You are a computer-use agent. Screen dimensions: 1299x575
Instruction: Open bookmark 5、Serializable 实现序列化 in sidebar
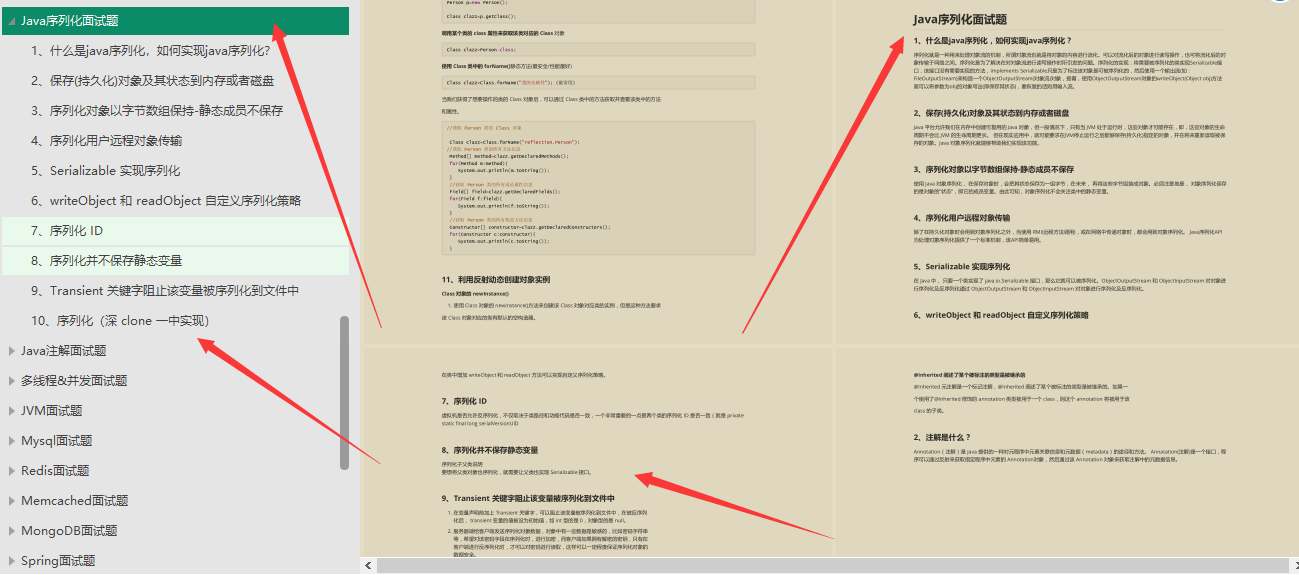[x=106, y=170]
